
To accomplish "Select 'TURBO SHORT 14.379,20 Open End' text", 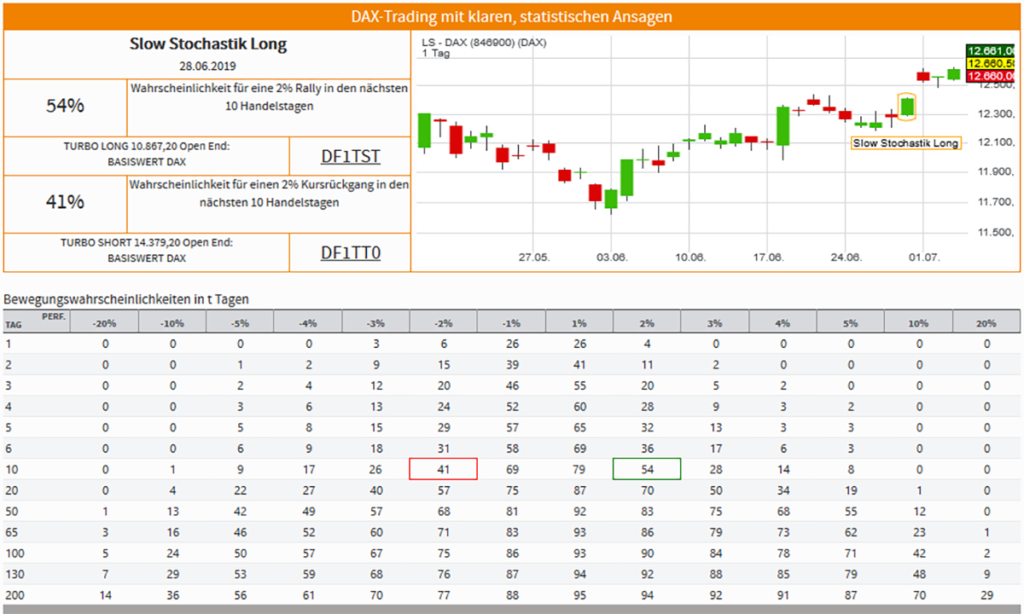I will coord(146,242).
